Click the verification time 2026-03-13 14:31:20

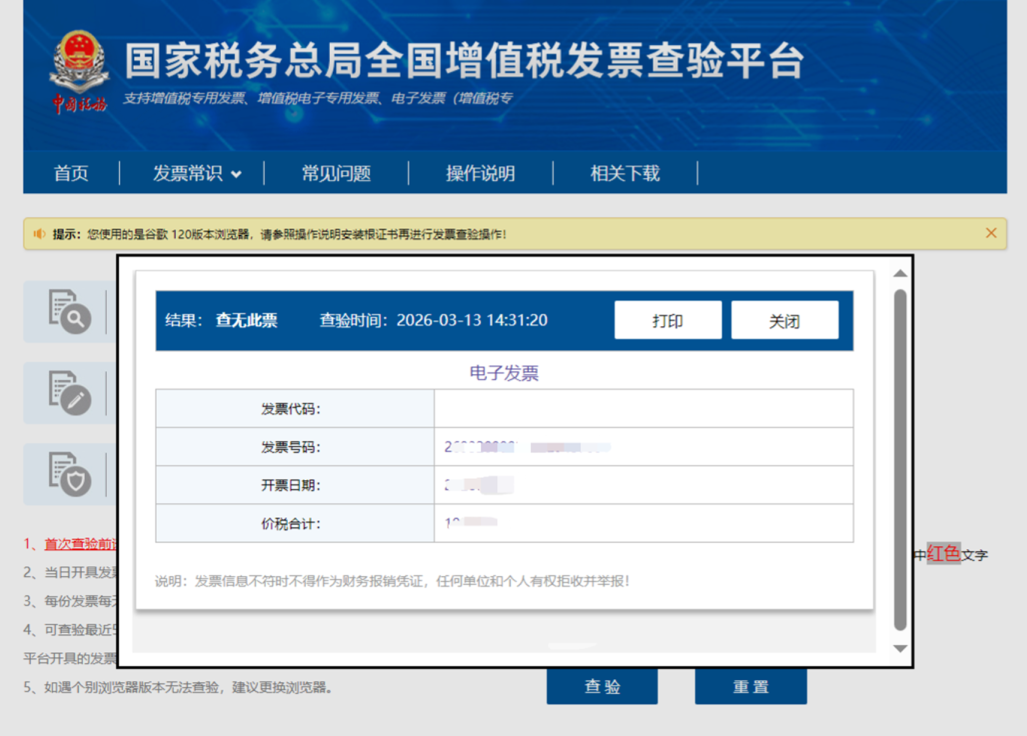point(472,320)
